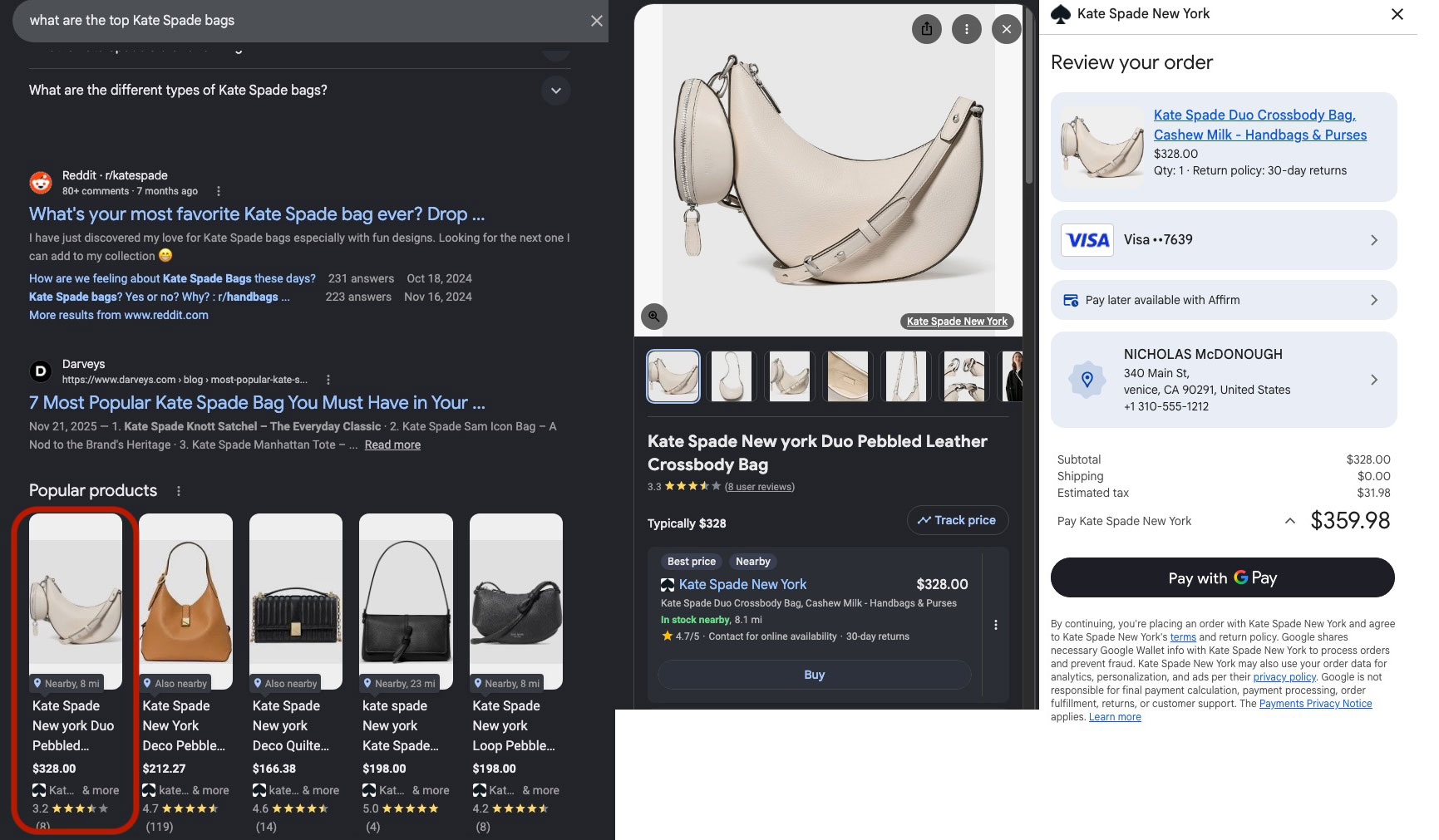Collapse price breakdown with the caret

(1289, 521)
